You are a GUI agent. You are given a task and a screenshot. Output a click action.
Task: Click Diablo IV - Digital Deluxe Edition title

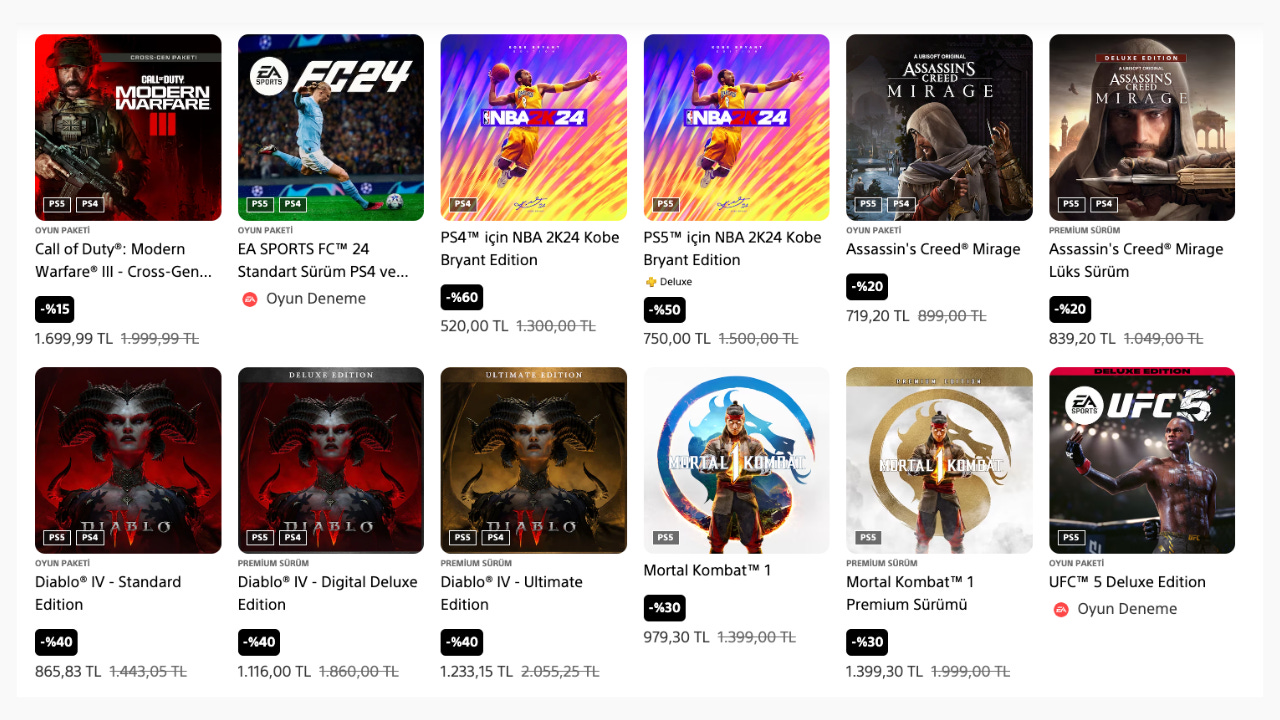pos(328,593)
